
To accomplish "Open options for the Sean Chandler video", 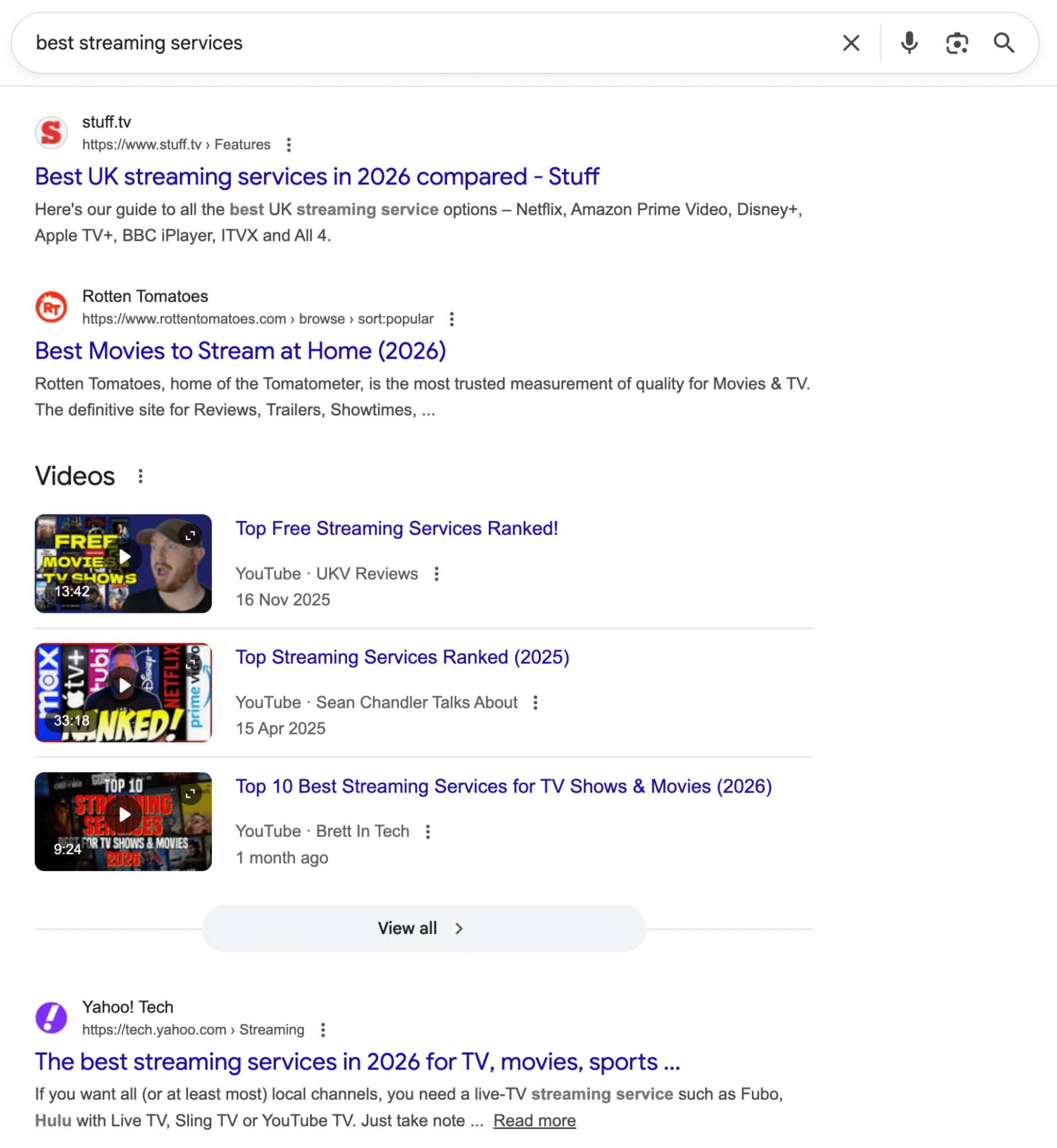I will click(537, 702).
